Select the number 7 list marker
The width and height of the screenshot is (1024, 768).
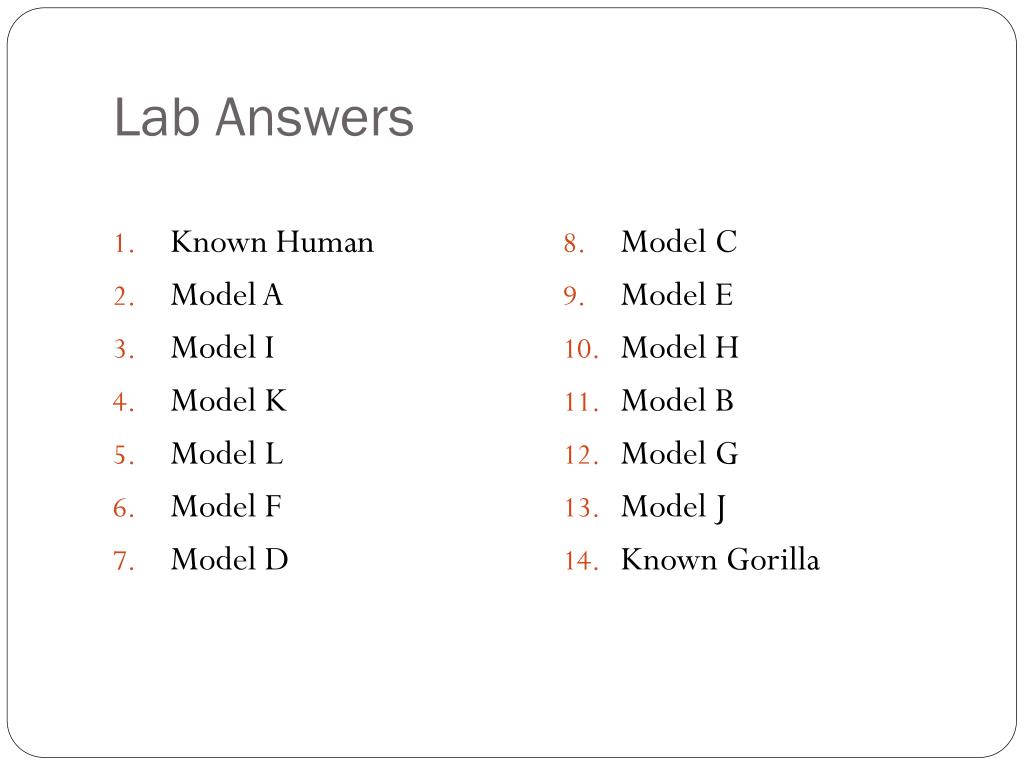[124, 561]
